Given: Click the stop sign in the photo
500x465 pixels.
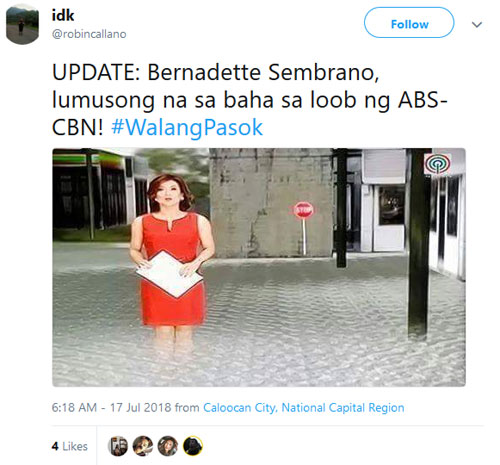Looking at the screenshot, I should [x=304, y=210].
